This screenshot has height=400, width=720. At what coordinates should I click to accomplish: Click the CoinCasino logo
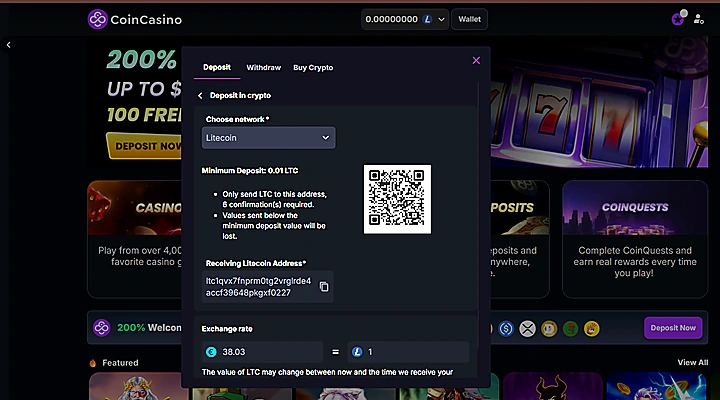click(x=135, y=19)
